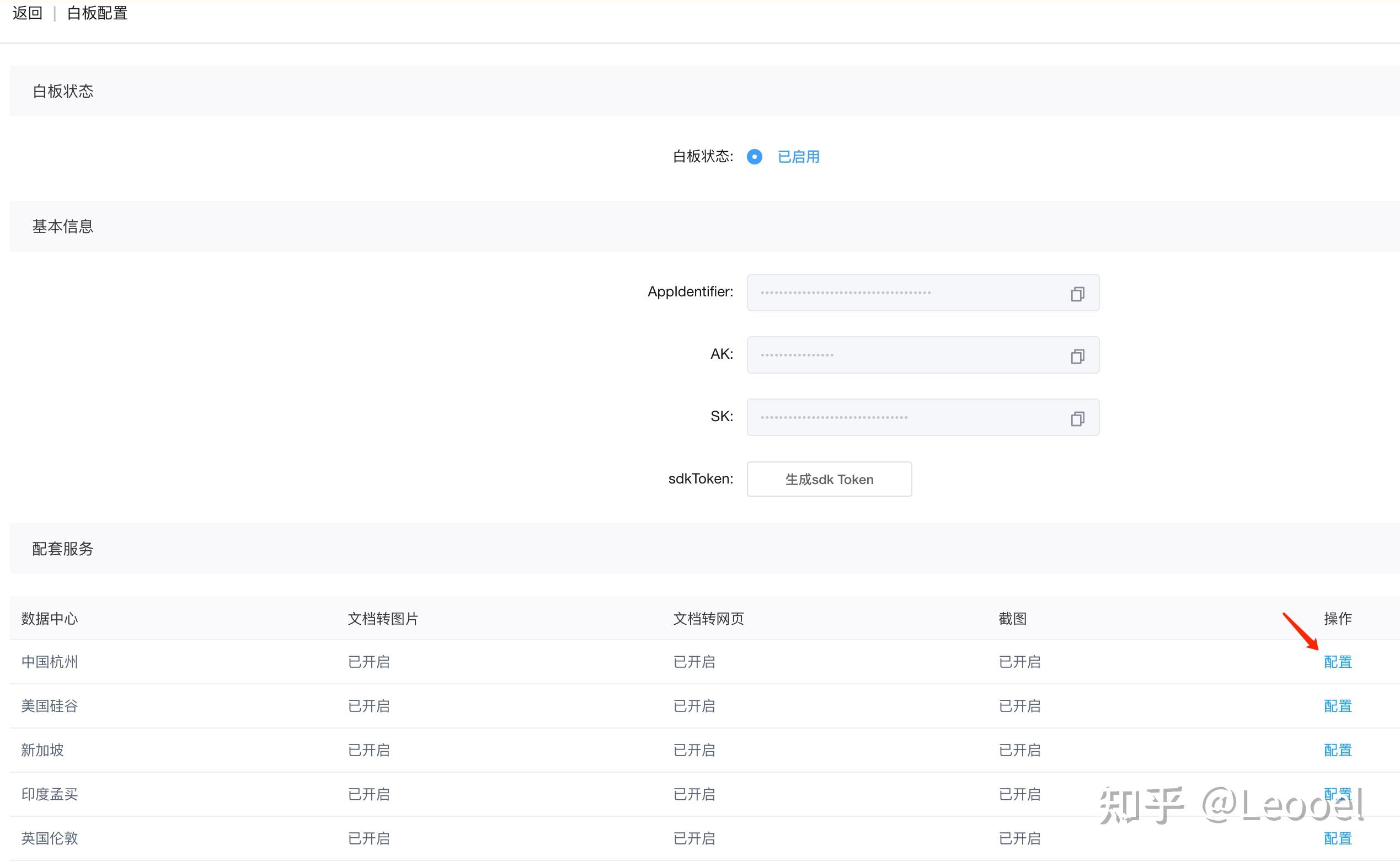The height and width of the screenshot is (861, 1400).
Task: Select the 新加坡 row name
Action: pyautogui.click(x=42, y=750)
